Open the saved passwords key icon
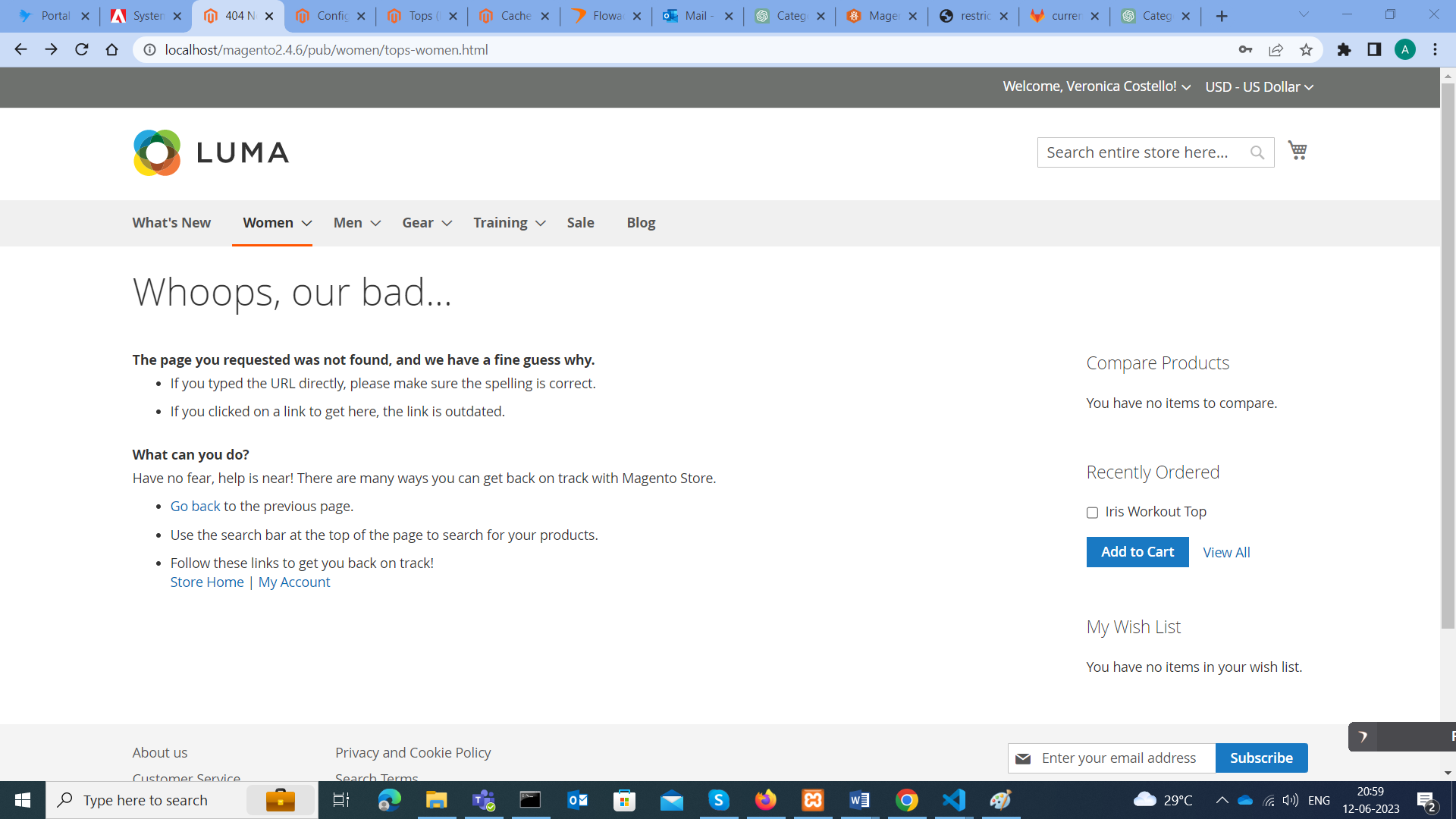This screenshot has height=819, width=1456. click(x=1245, y=50)
